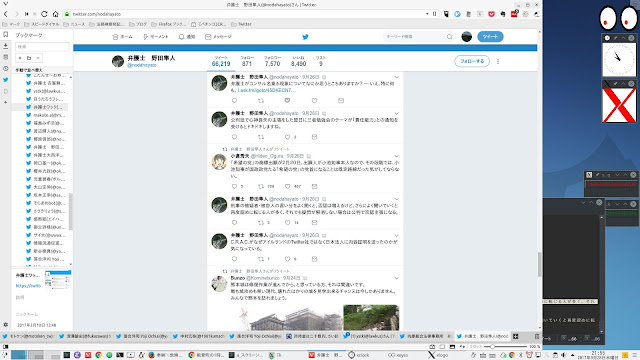Open the account avatar menu beside Tweet button
The height and width of the screenshot is (360, 640).
[467, 37]
